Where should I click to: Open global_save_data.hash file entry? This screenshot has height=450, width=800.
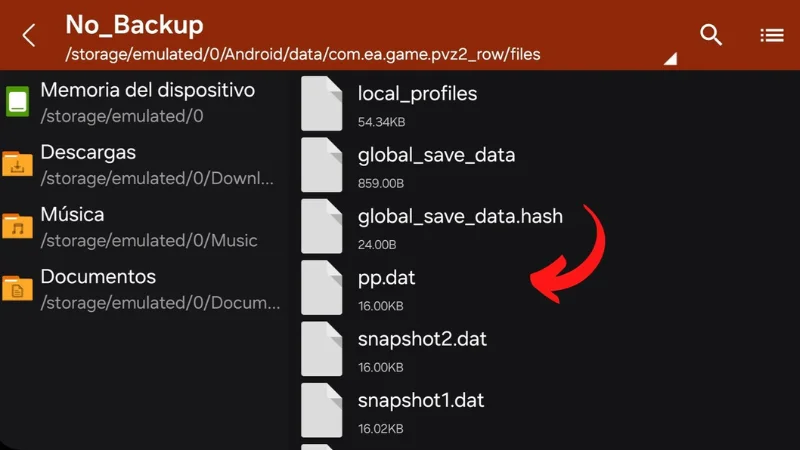[460, 216]
